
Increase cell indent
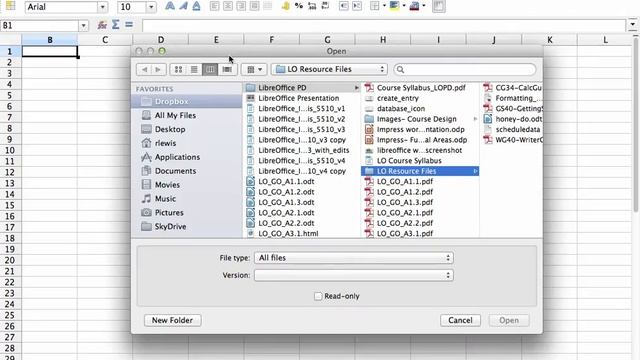point(357,6)
